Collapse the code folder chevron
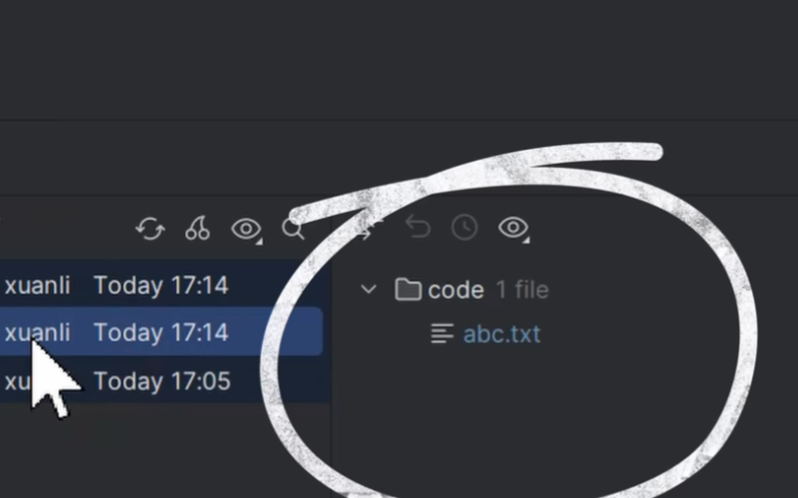798x498 pixels. [x=368, y=289]
